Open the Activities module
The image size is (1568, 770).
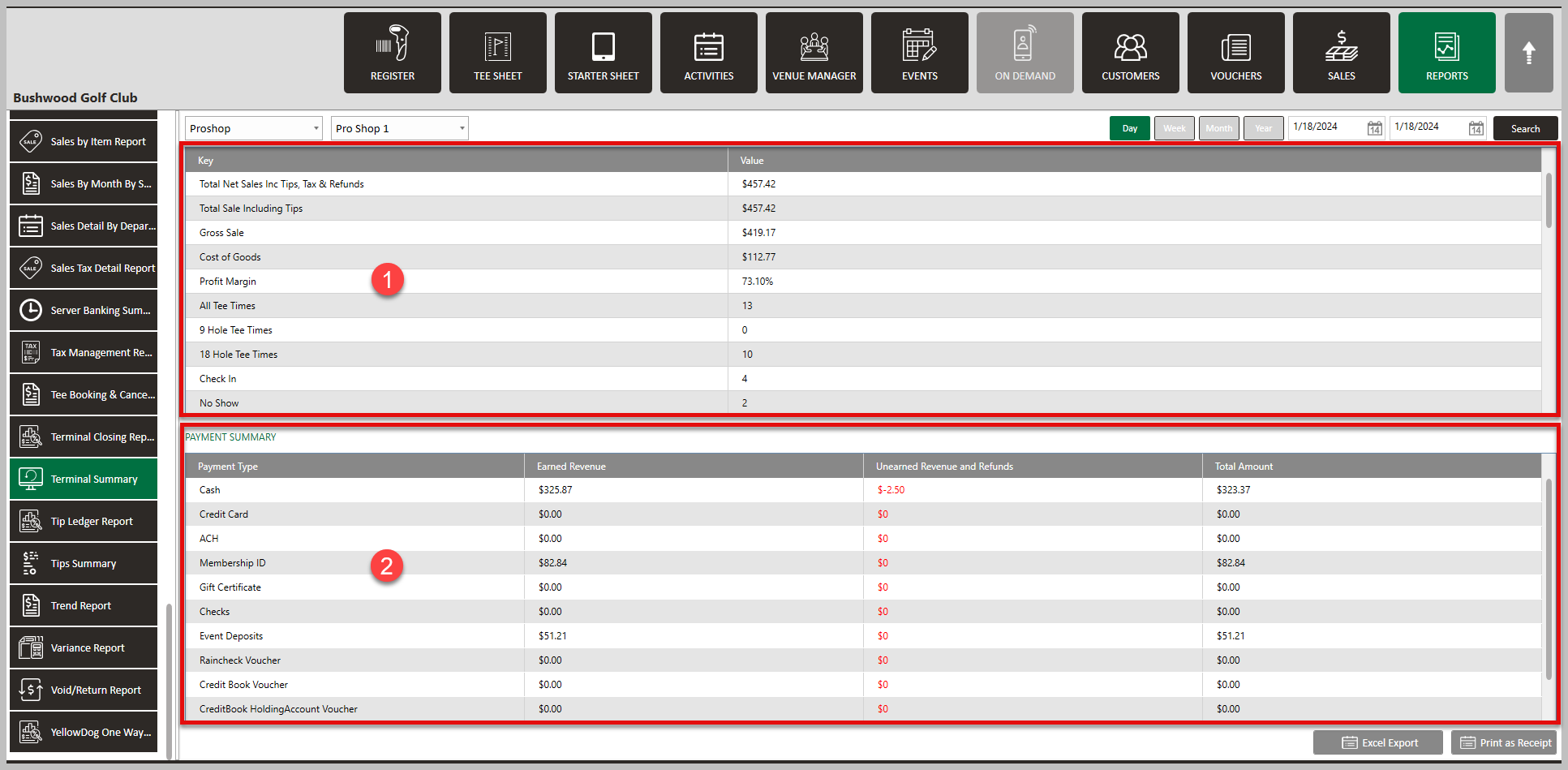pos(709,53)
